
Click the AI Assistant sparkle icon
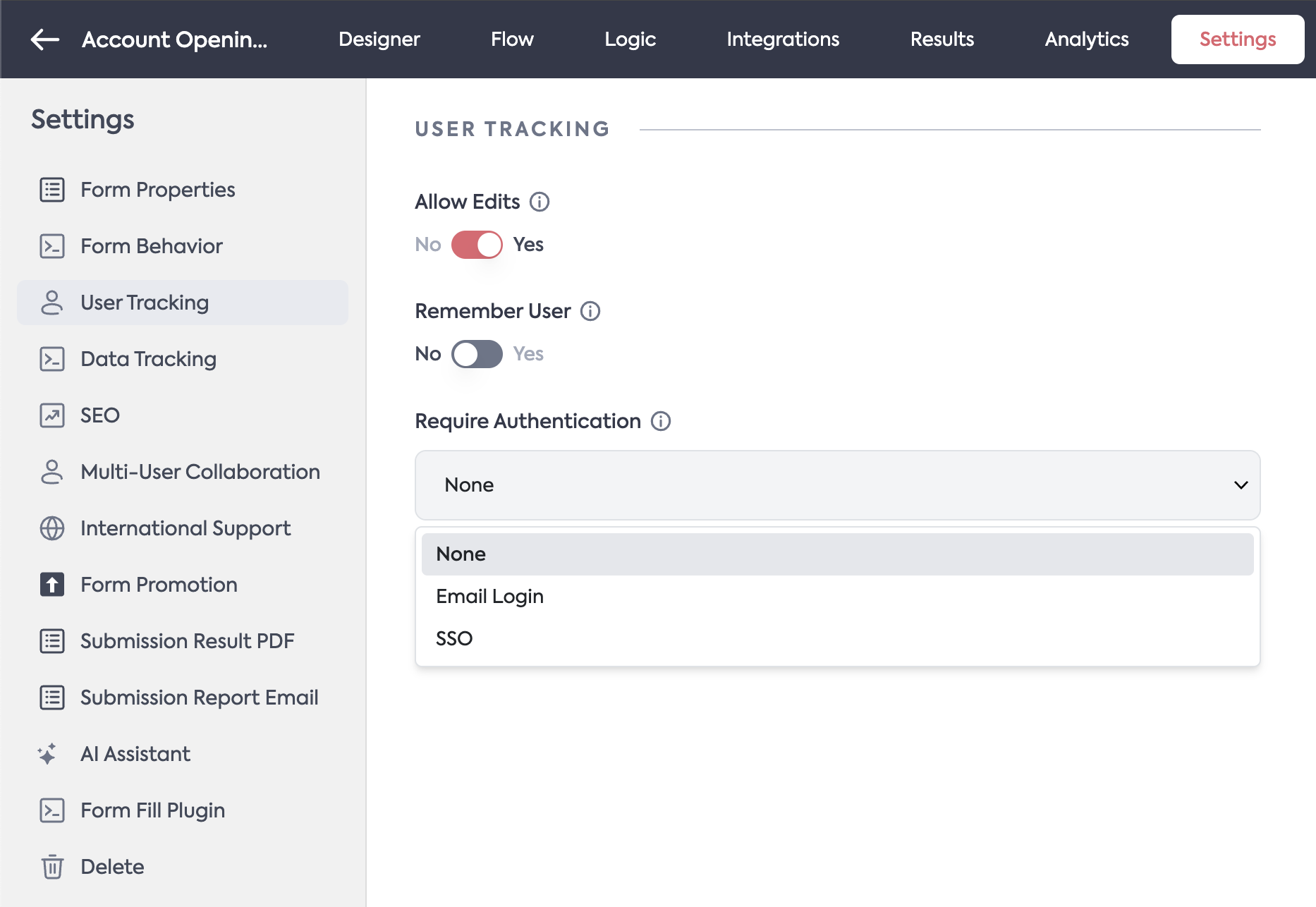point(48,754)
